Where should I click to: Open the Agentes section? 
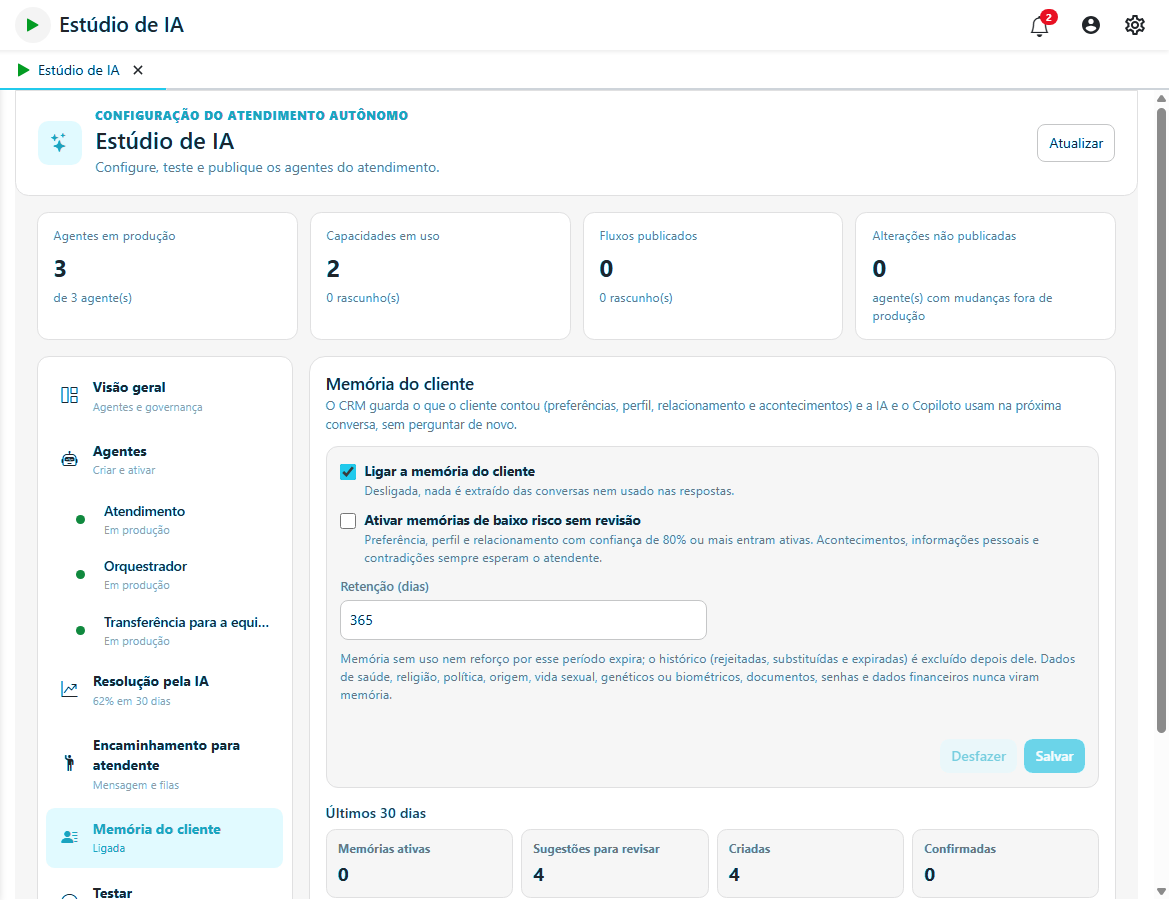[165, 460]
